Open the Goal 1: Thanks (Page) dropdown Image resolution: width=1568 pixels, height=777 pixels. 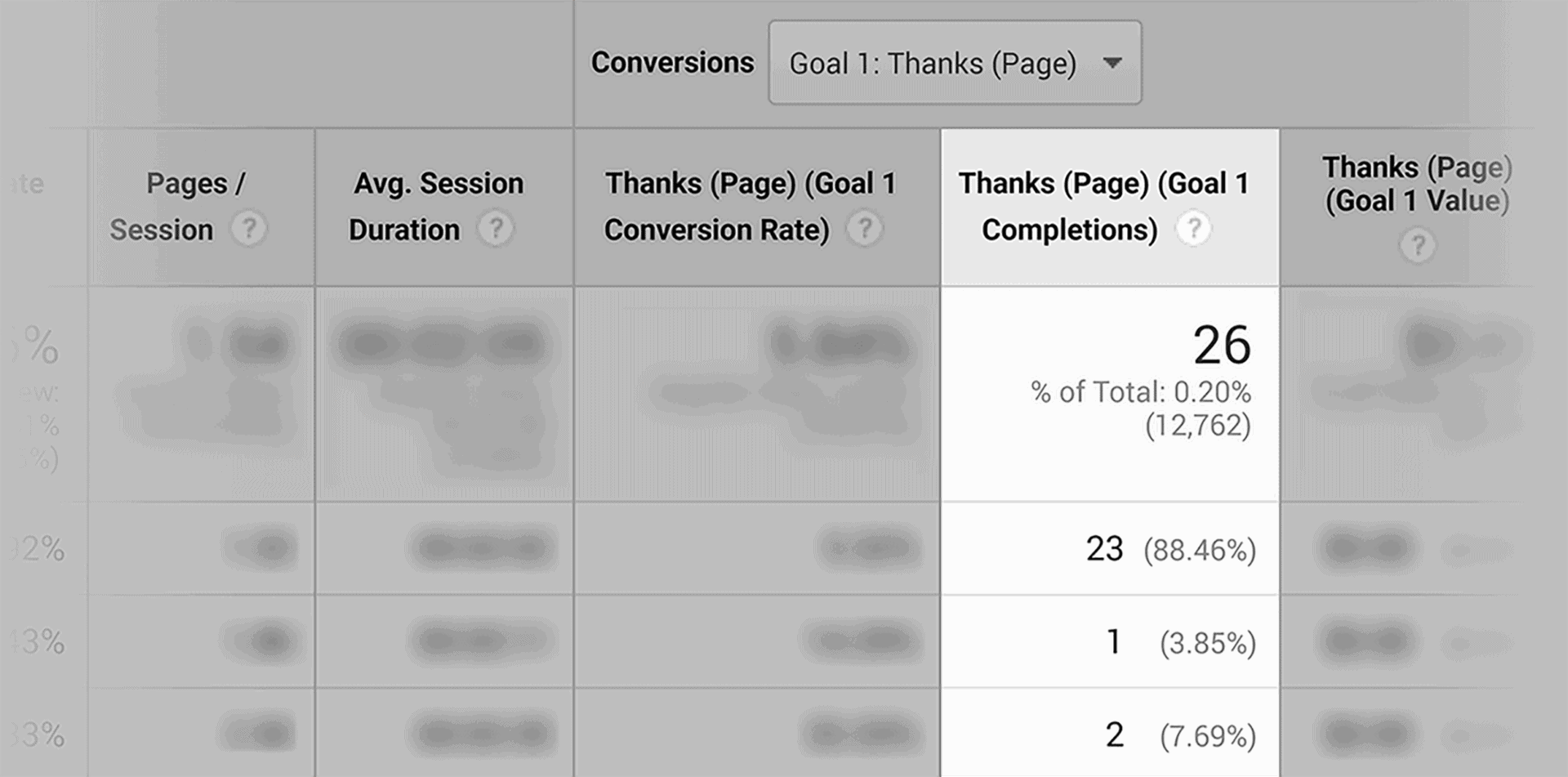pyautogui.click(x=955, y=63)
